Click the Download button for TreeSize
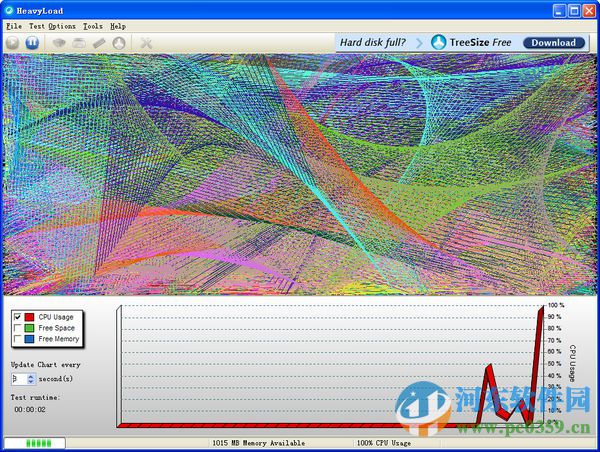 click(554, 43)
